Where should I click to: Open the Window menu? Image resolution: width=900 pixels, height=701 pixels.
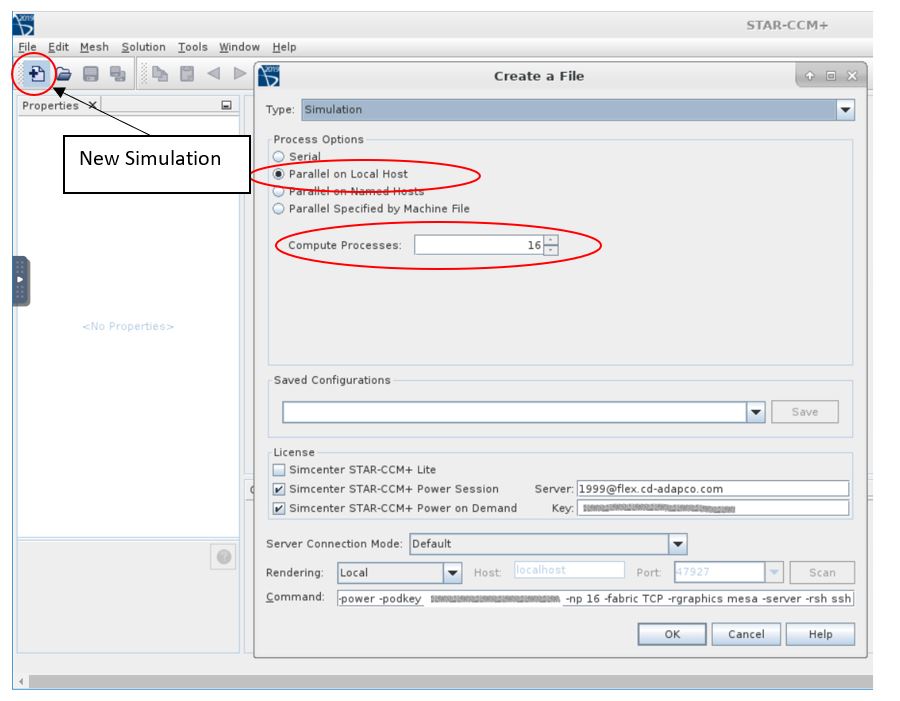[x=239, y=47]
